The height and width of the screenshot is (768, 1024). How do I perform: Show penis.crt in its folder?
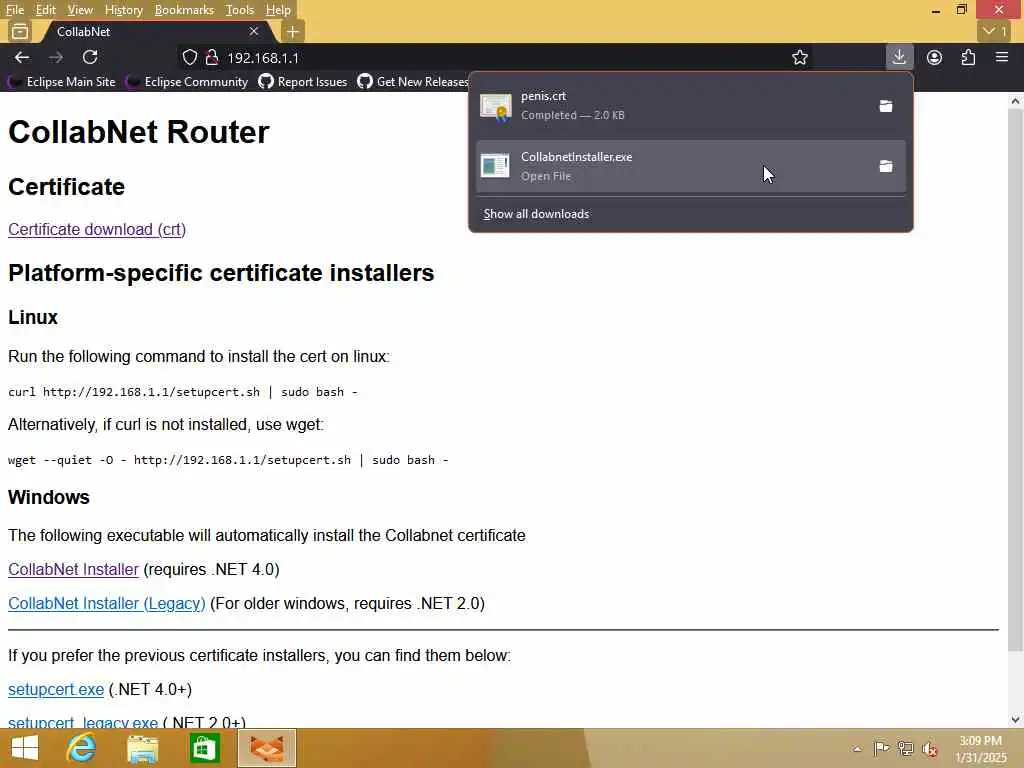886,106
